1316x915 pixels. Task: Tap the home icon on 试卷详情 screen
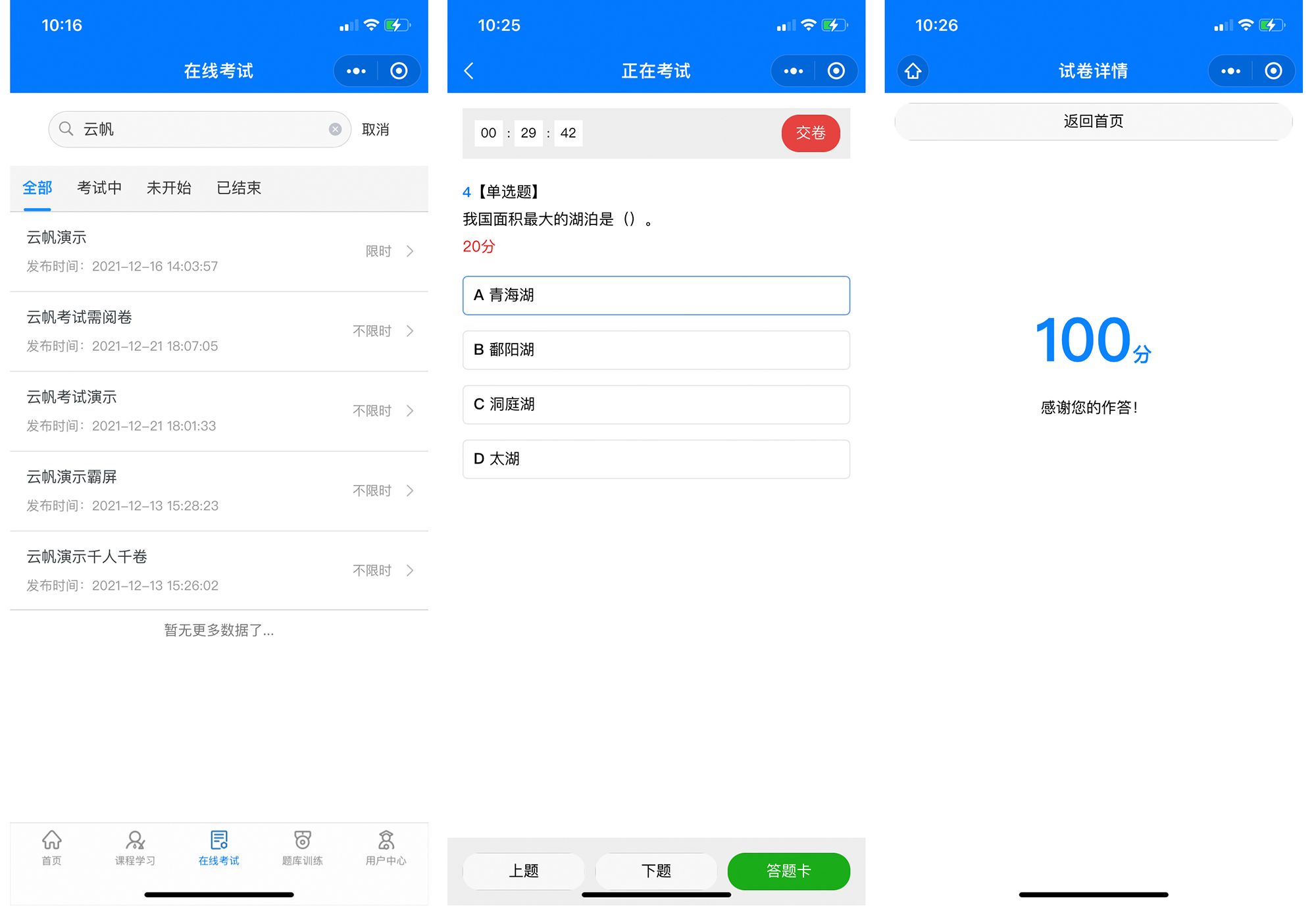(x=913, y=71)
